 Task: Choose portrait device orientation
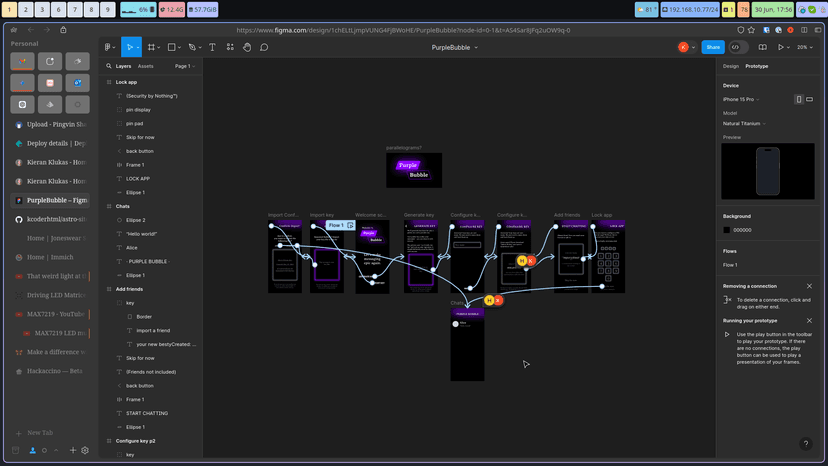pyautogui.click(x=798, y=99)
